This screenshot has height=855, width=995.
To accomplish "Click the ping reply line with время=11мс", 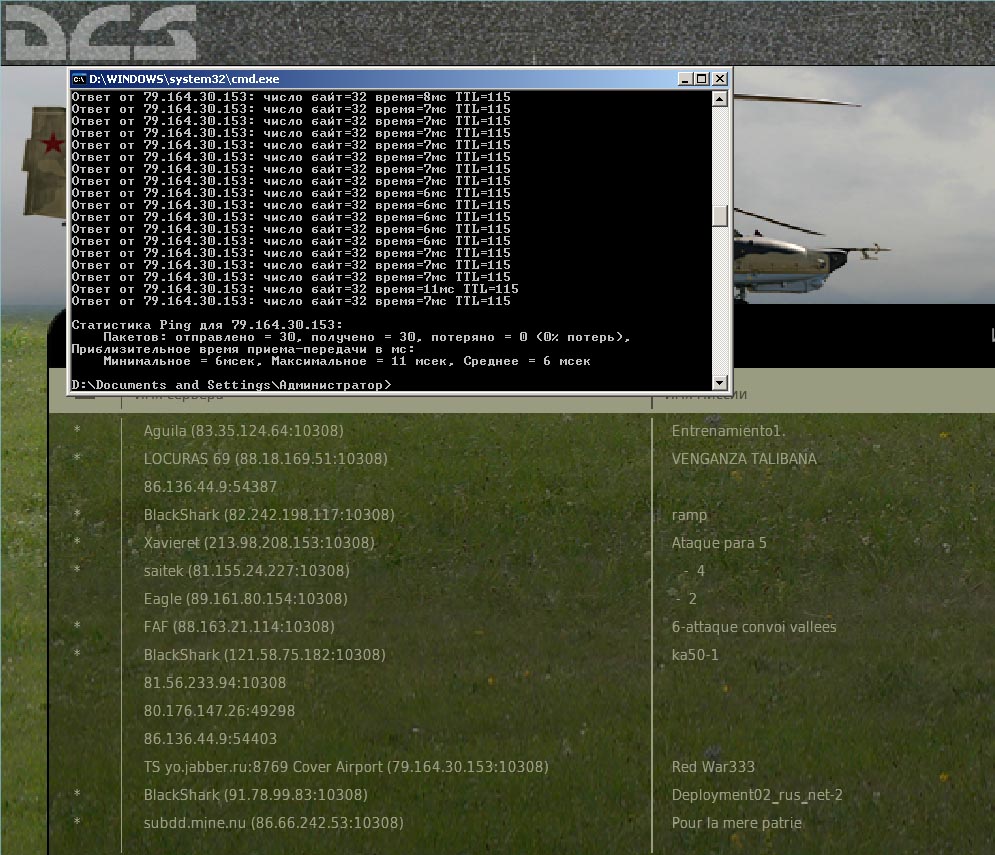I will coord(295,289).
